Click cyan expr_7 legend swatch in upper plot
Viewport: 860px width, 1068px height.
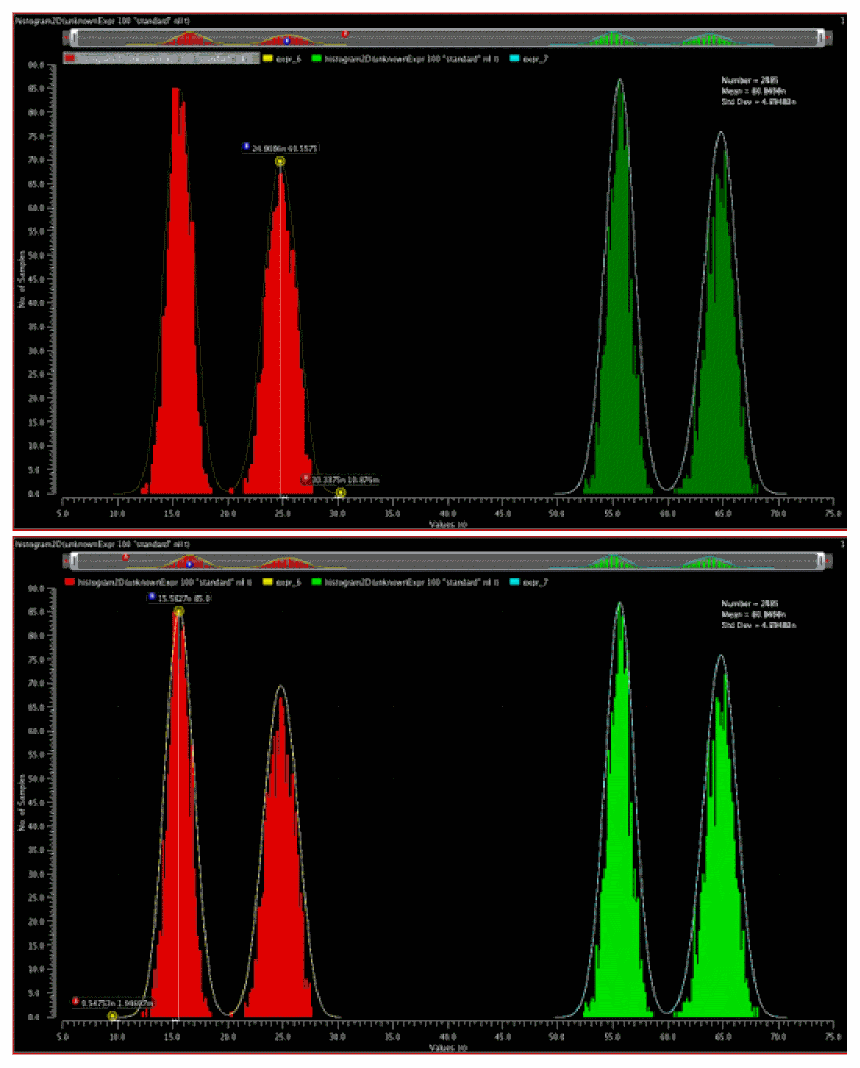pyautogui.click(x=515, y=59)
